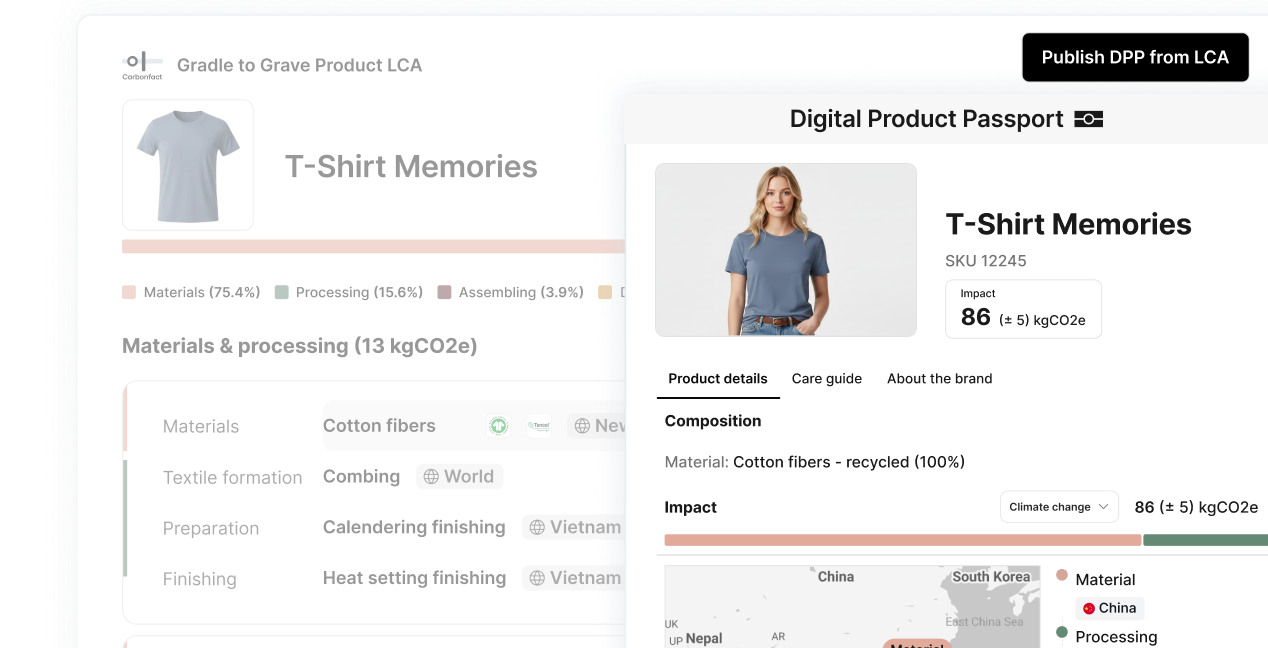This screenshot has height=648, width=1268.
Task: Click the green Processing segment of impact bar
Action: (x=1204, y=540)
